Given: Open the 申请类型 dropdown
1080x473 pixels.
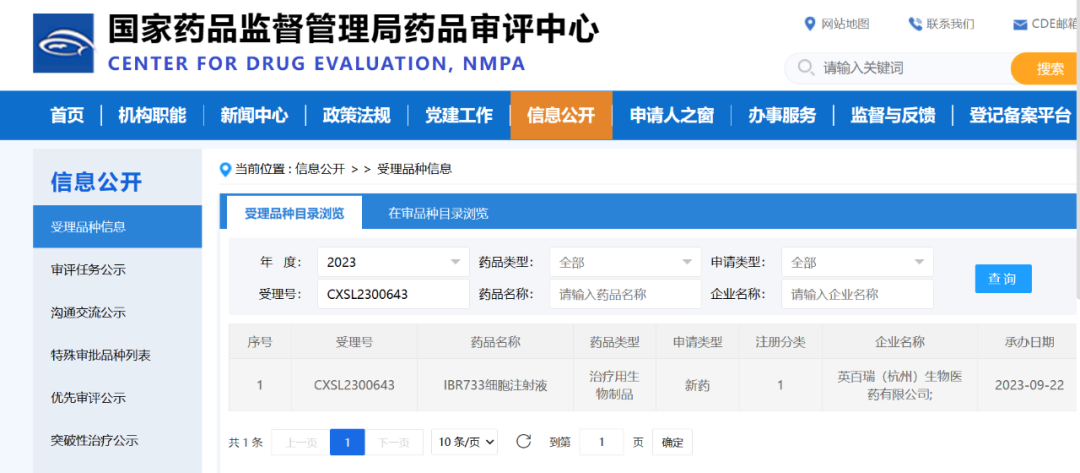Looking at the screenshot, I should coord(858,262).
